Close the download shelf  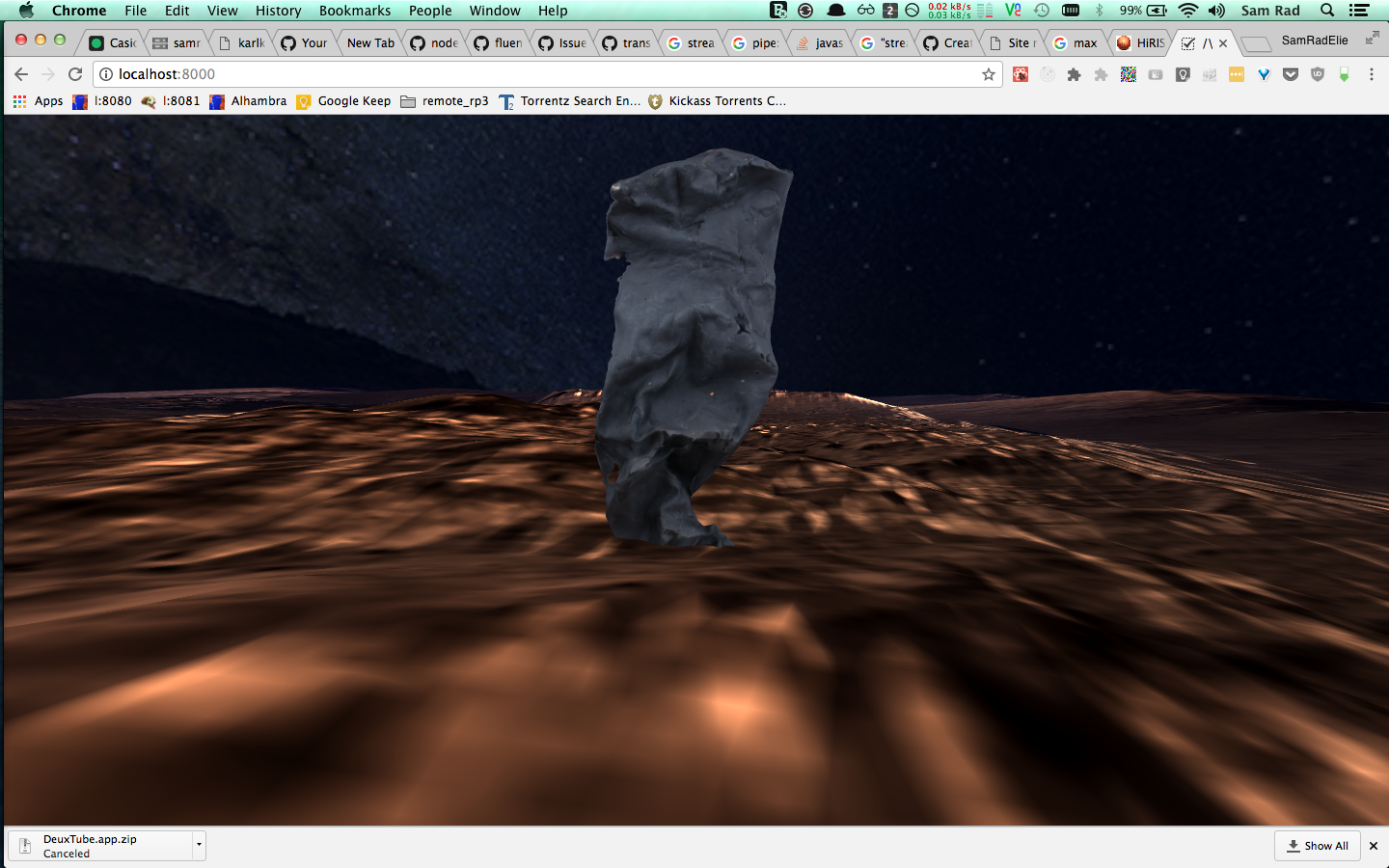click(1374, 846)
